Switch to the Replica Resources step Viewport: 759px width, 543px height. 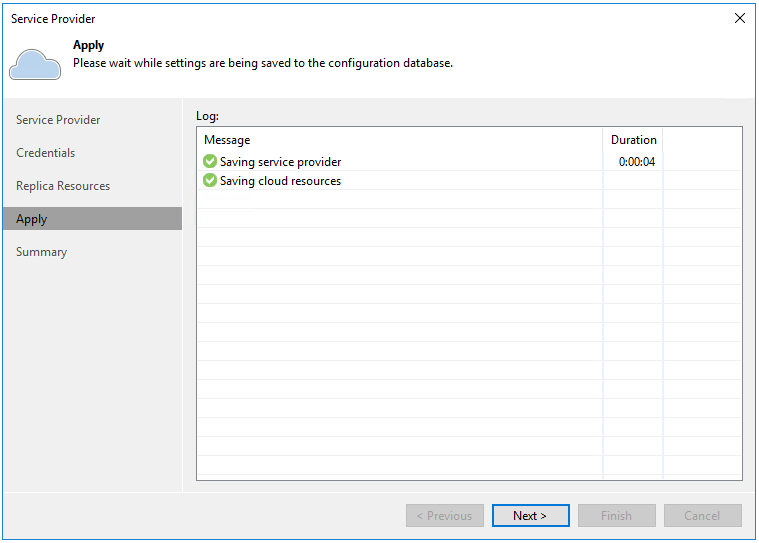(63, 186)
